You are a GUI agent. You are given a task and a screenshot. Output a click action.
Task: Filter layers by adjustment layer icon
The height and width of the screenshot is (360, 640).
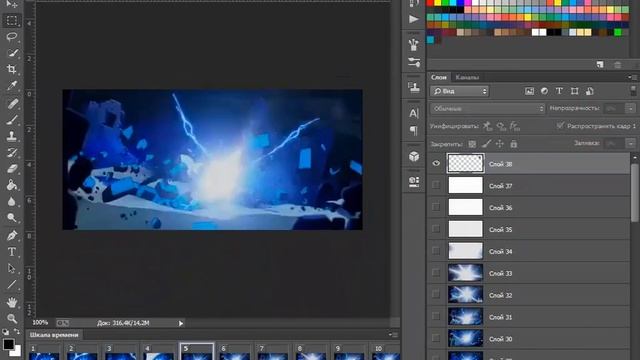coord(544,91)
